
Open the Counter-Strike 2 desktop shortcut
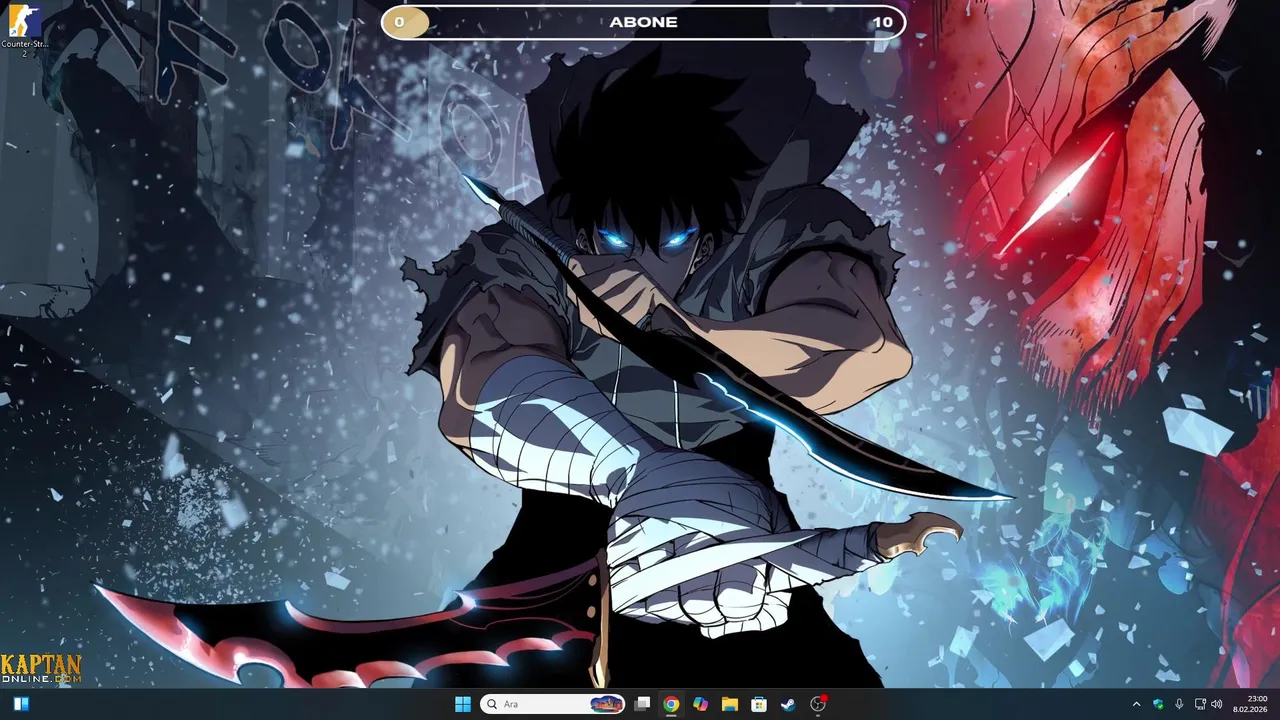coord(24,29)
